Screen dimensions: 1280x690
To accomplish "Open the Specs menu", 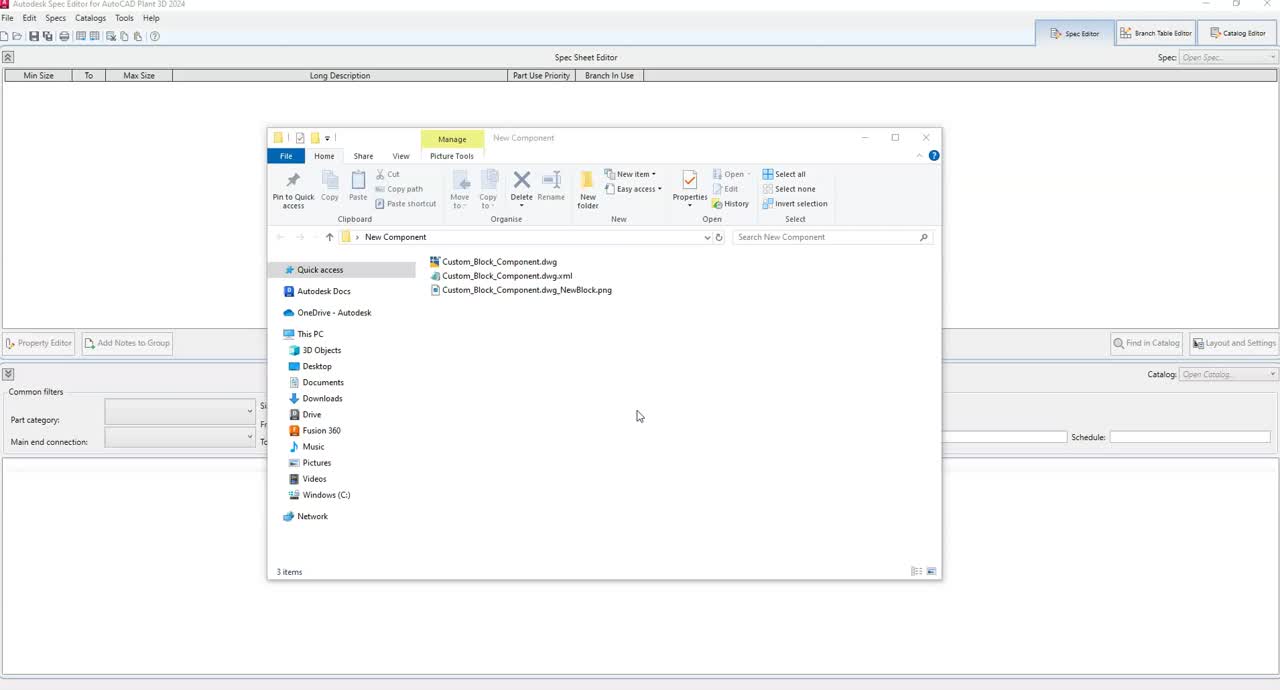I will click(x=56, y=18).
